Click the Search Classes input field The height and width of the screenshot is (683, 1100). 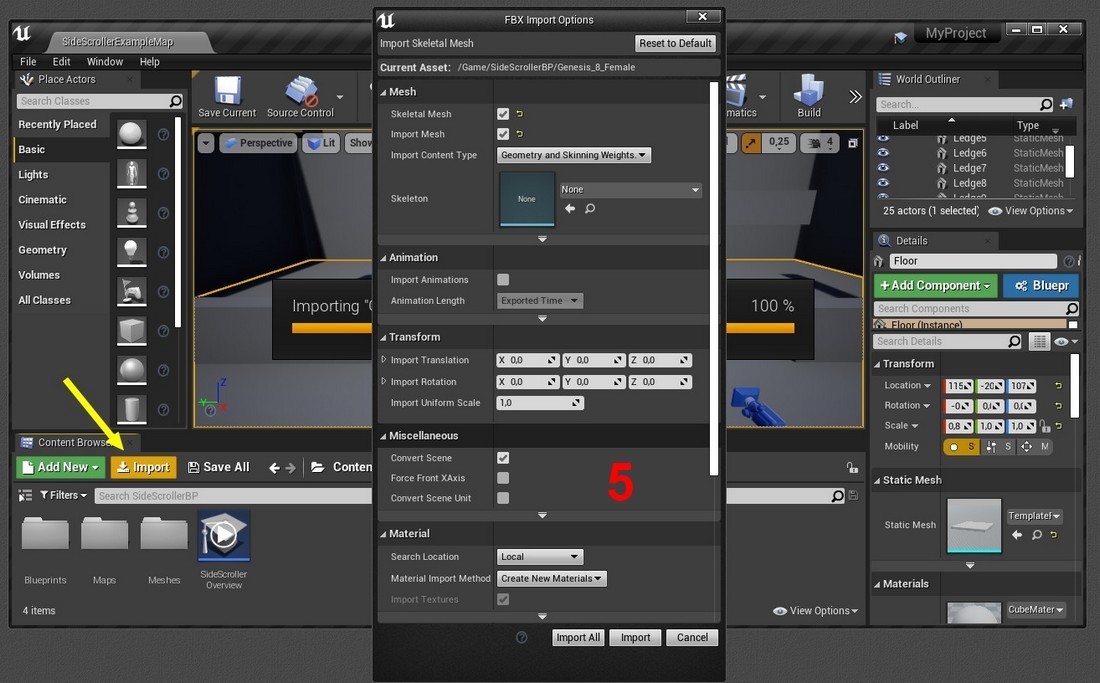100,102
